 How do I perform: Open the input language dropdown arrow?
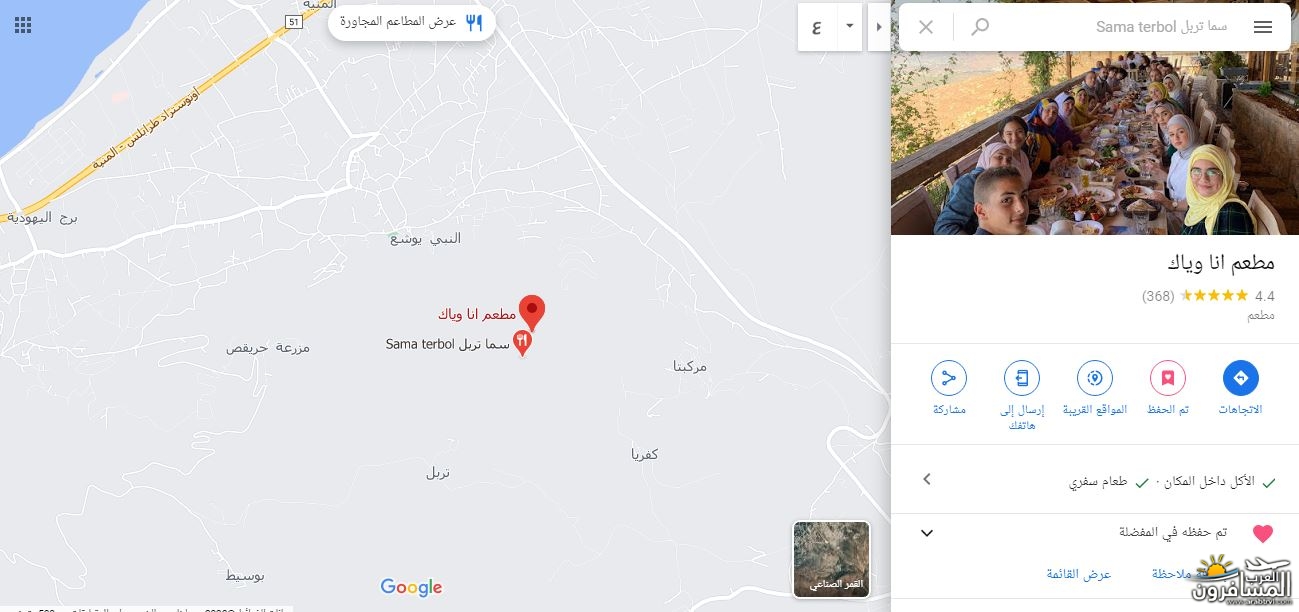[849, 26]
